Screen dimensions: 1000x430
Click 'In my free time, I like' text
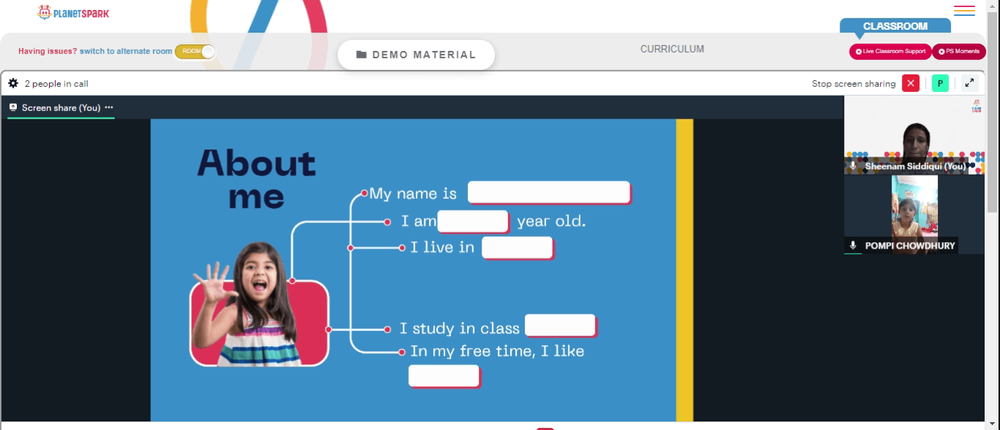[x=497, y=351]
